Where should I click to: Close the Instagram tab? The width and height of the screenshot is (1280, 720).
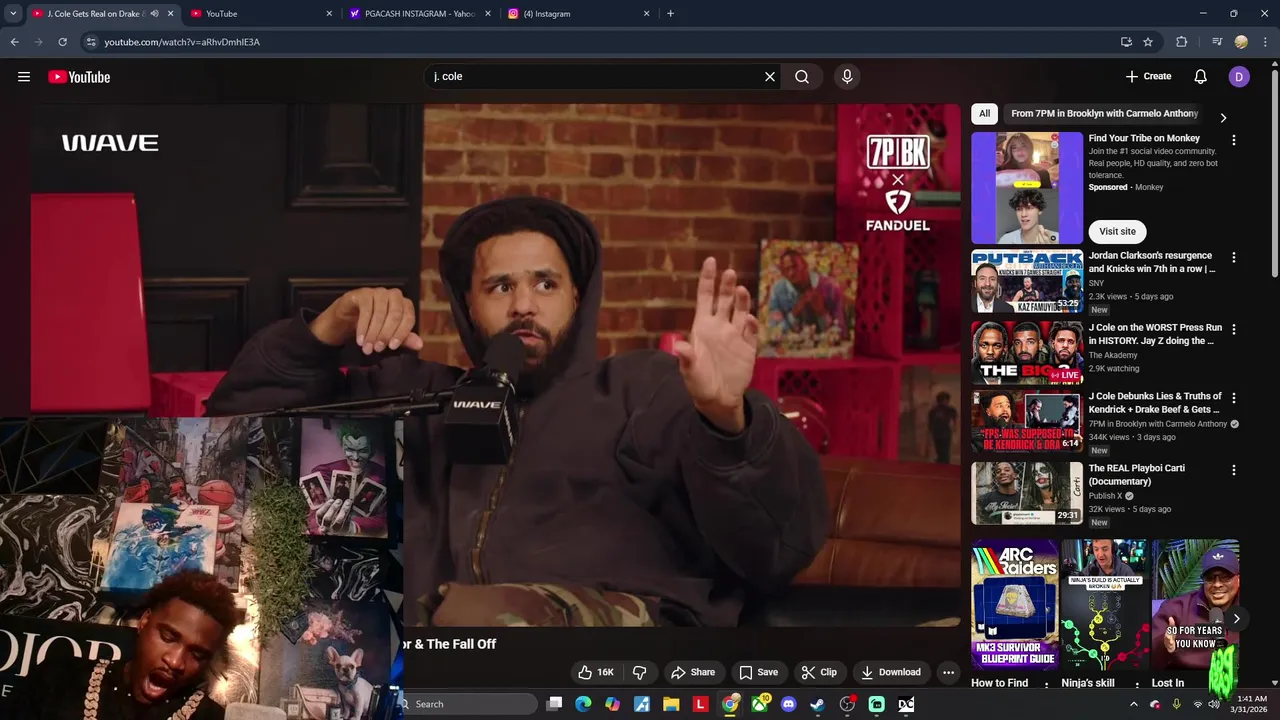[x=646, y=14]
